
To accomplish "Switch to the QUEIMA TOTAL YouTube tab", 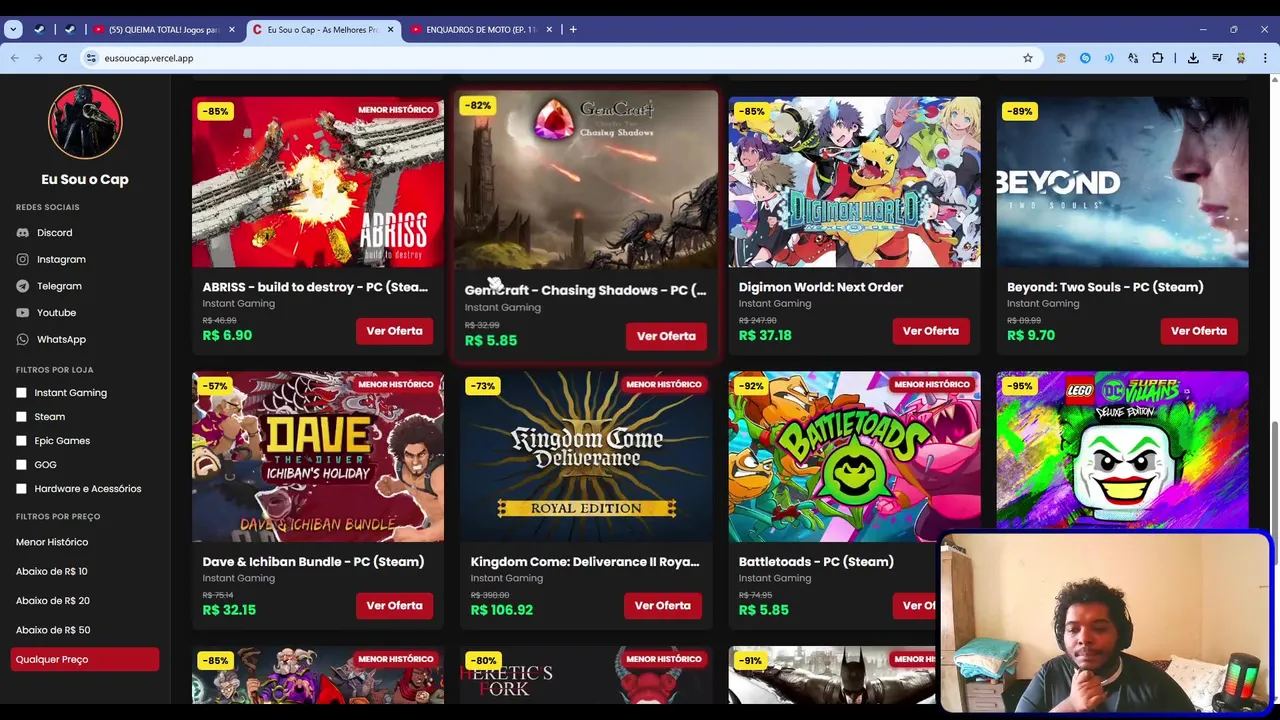I will click(x=165, y=30).
